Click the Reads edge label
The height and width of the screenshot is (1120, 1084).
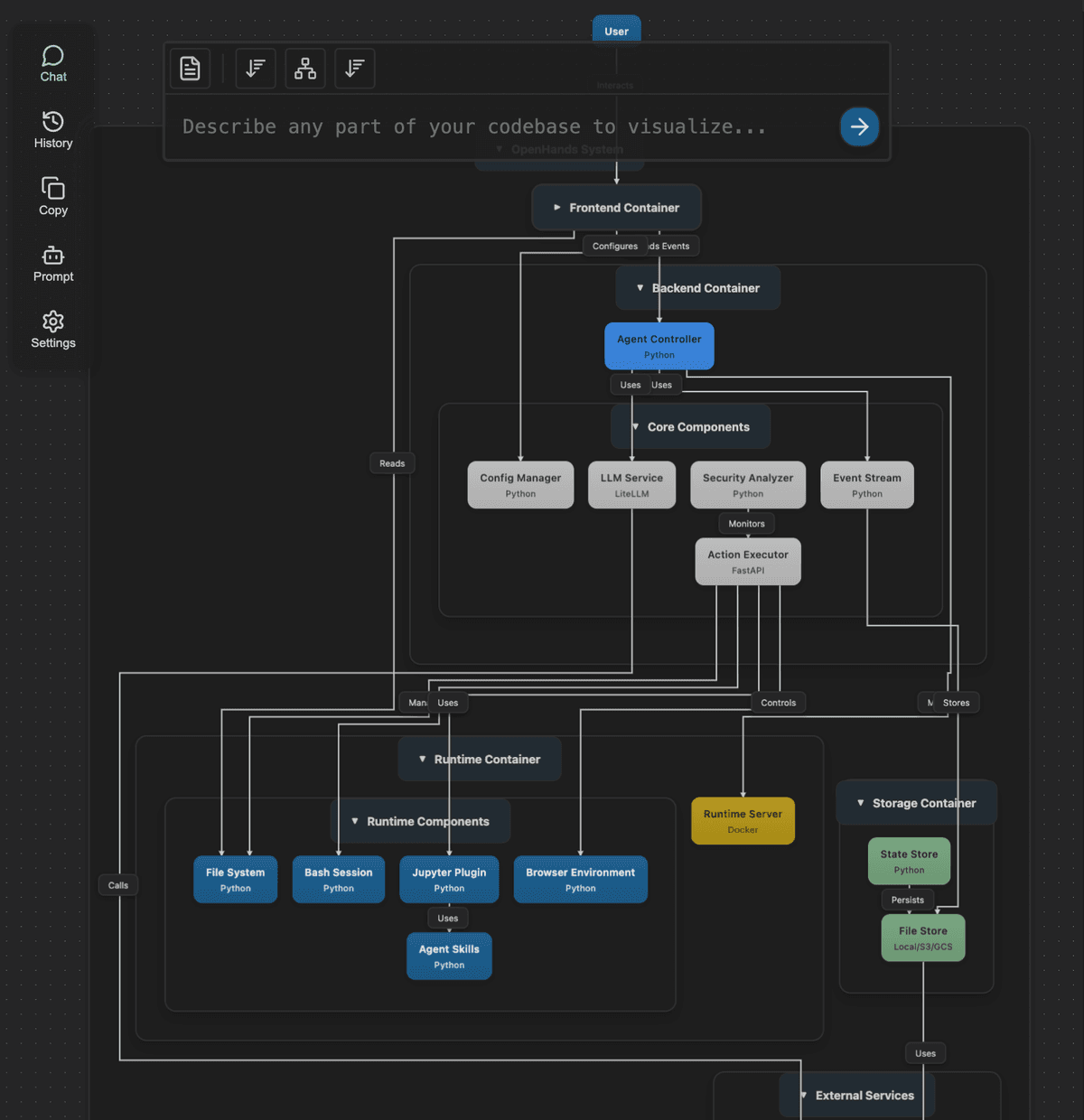[392, 463]
